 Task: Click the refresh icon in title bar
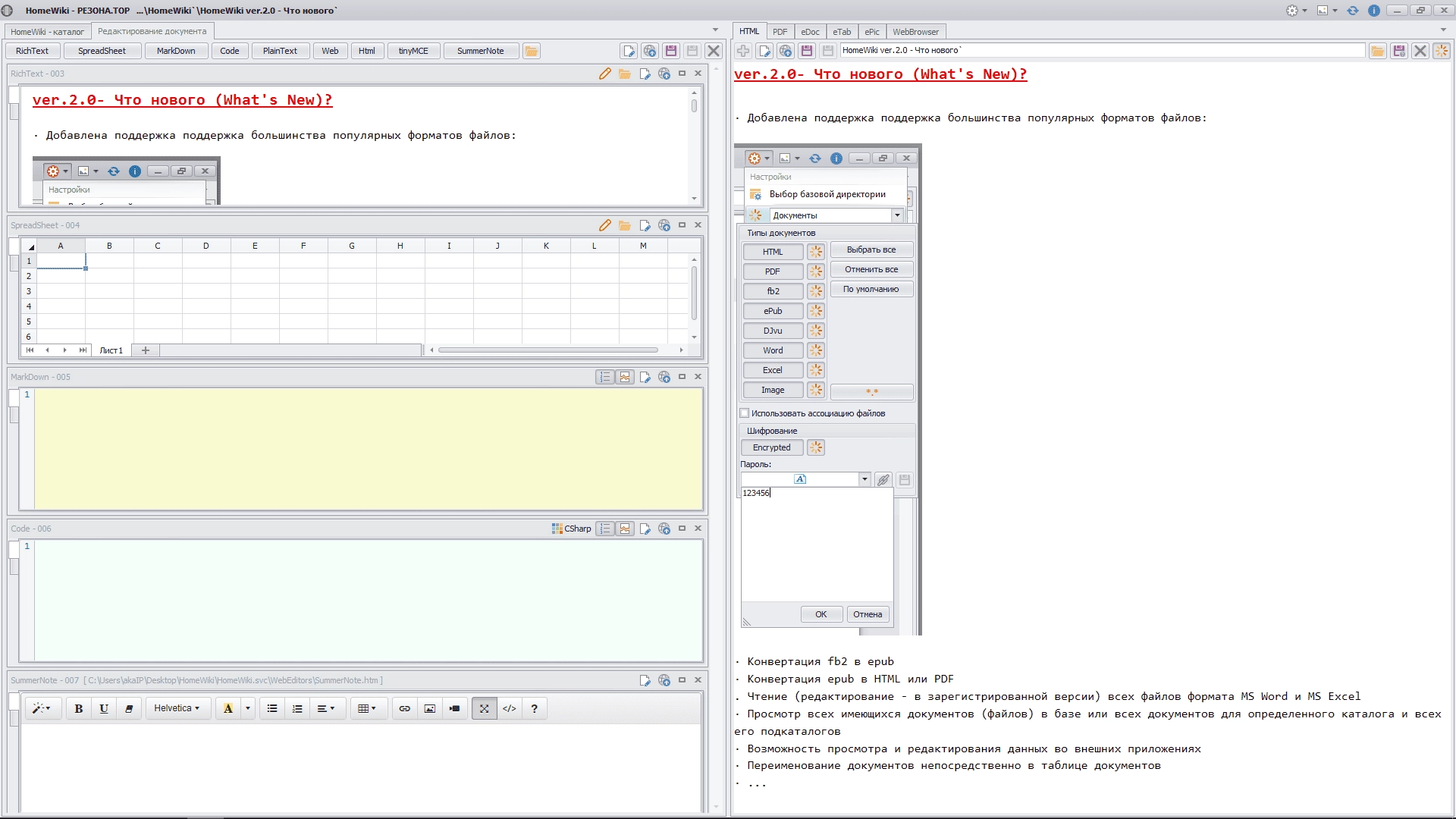point(1353,11)
